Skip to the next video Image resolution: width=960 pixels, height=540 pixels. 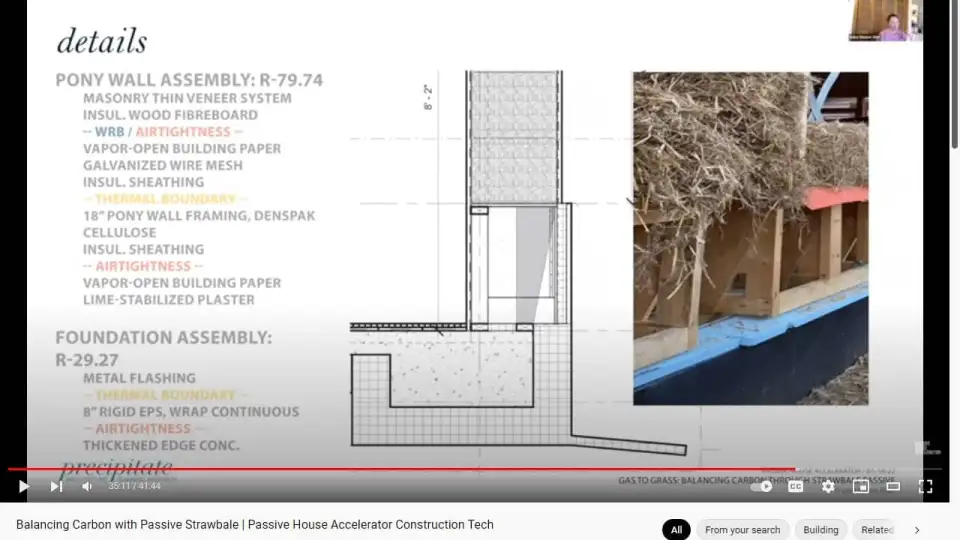(x=56, y=486)
